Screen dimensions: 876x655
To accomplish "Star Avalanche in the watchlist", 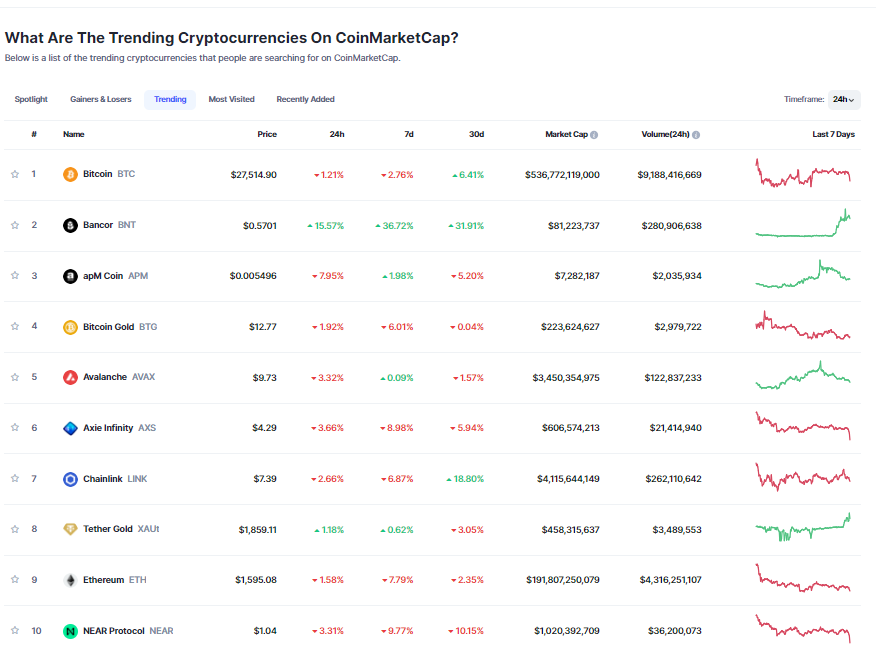I will coord(15,377).
